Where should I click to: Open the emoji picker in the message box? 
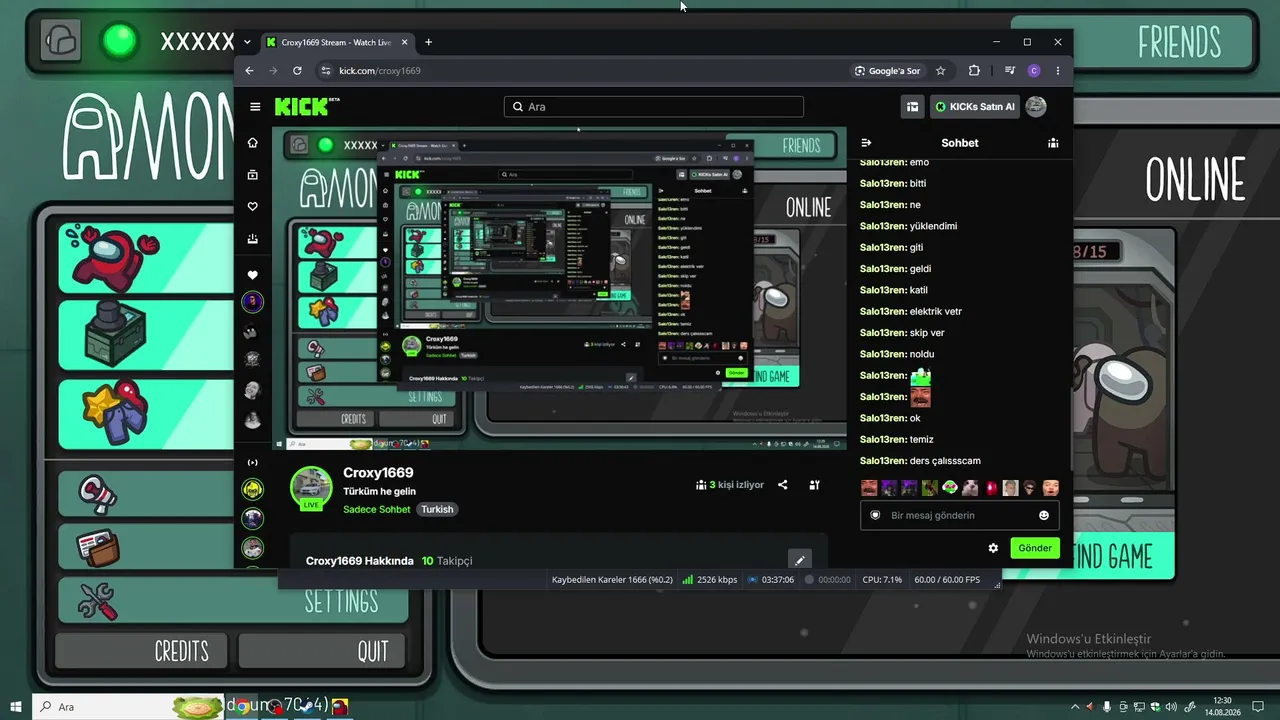pos(1044,515)
